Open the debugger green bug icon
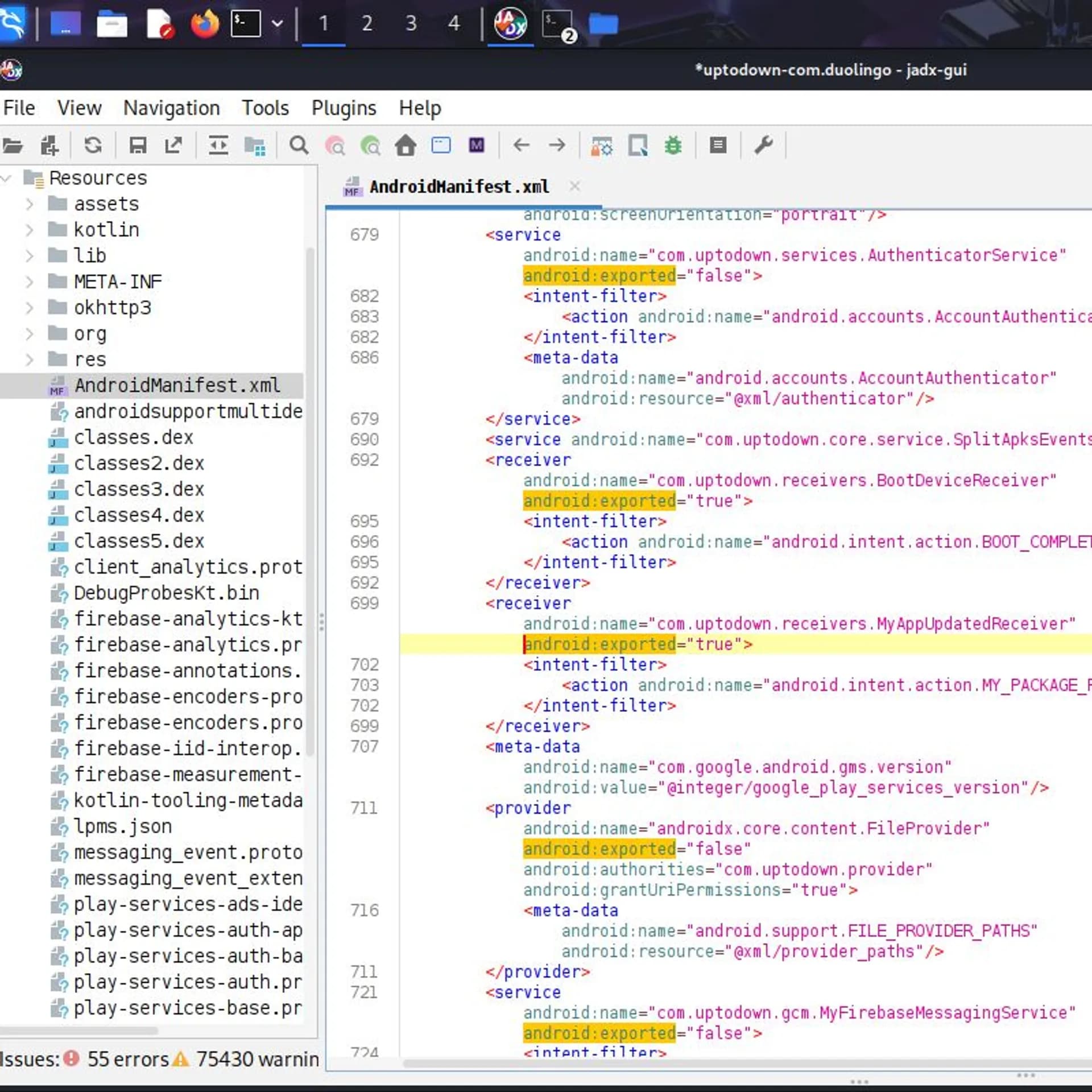The image size is (1092, 1092). point(673,146)
